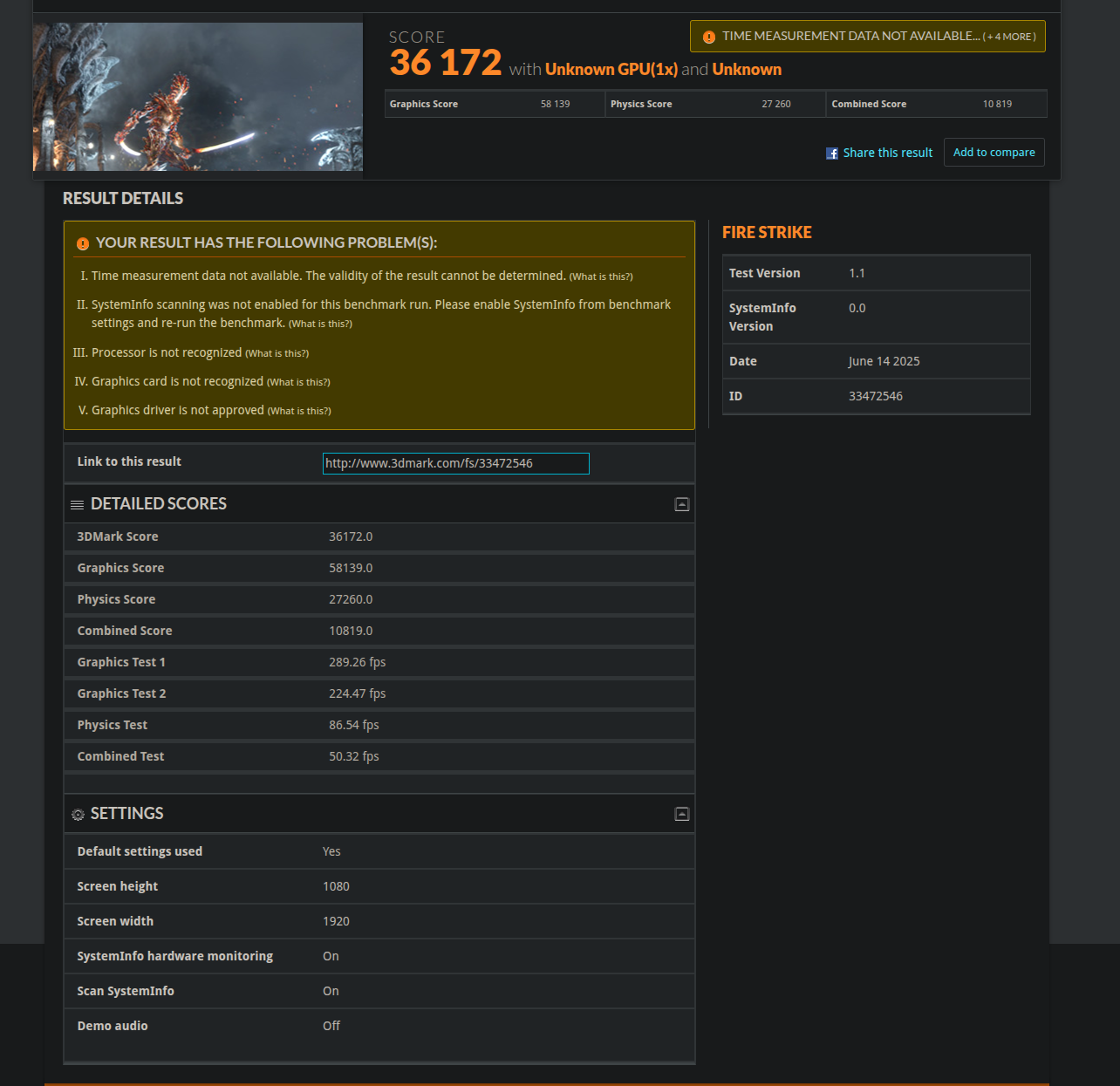Open 'What is this?' for SystemInfo scanning

tap(320, 324)
